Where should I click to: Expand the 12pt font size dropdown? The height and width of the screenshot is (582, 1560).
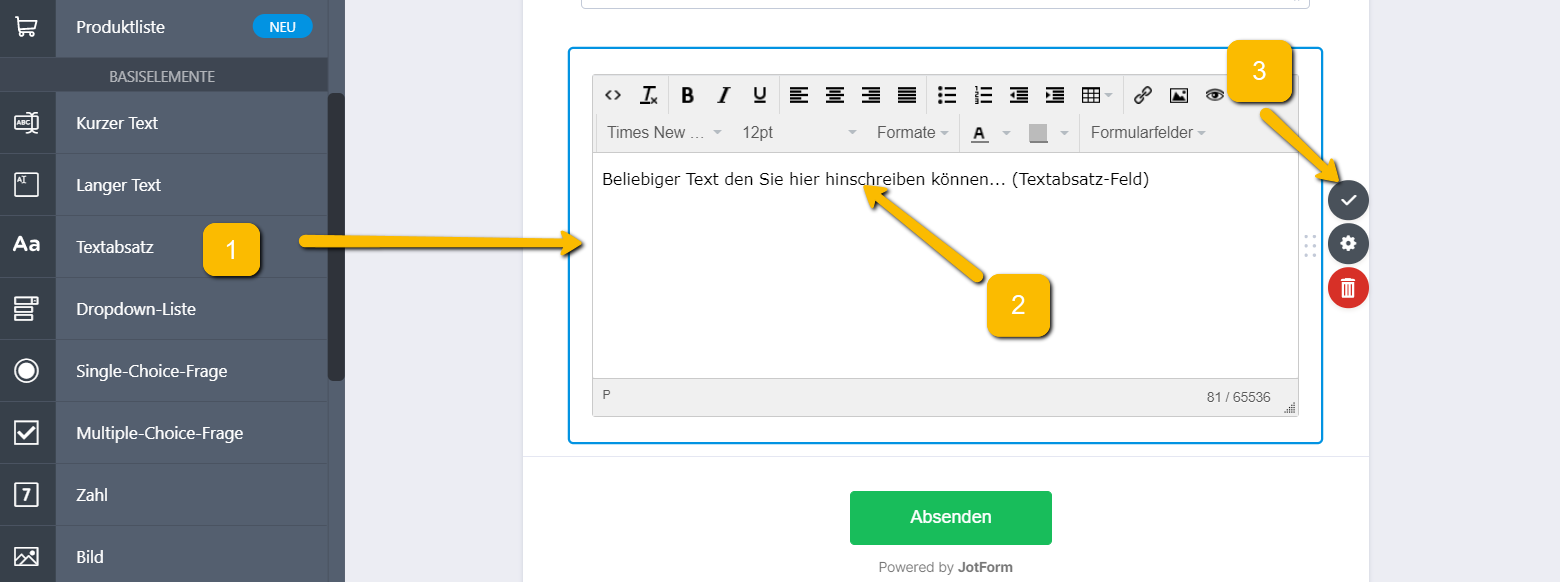[798, 132]
